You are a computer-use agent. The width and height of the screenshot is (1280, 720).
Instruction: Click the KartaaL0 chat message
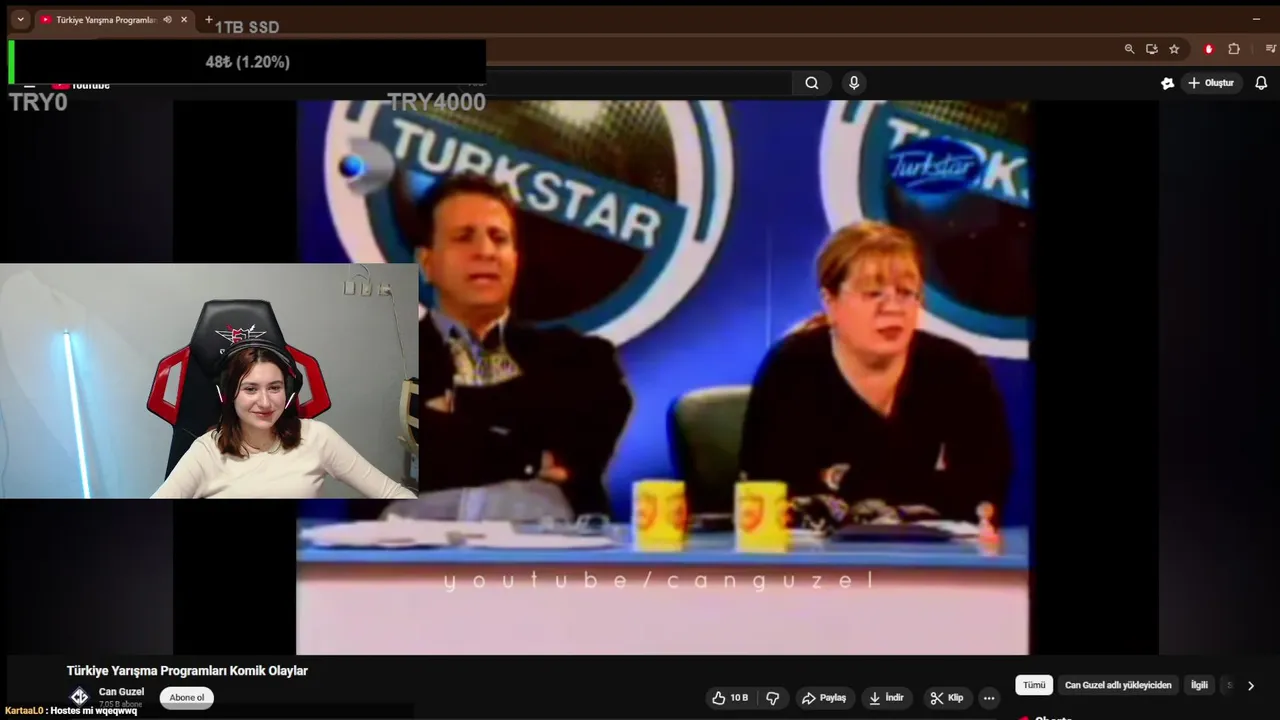pos(71,711)
